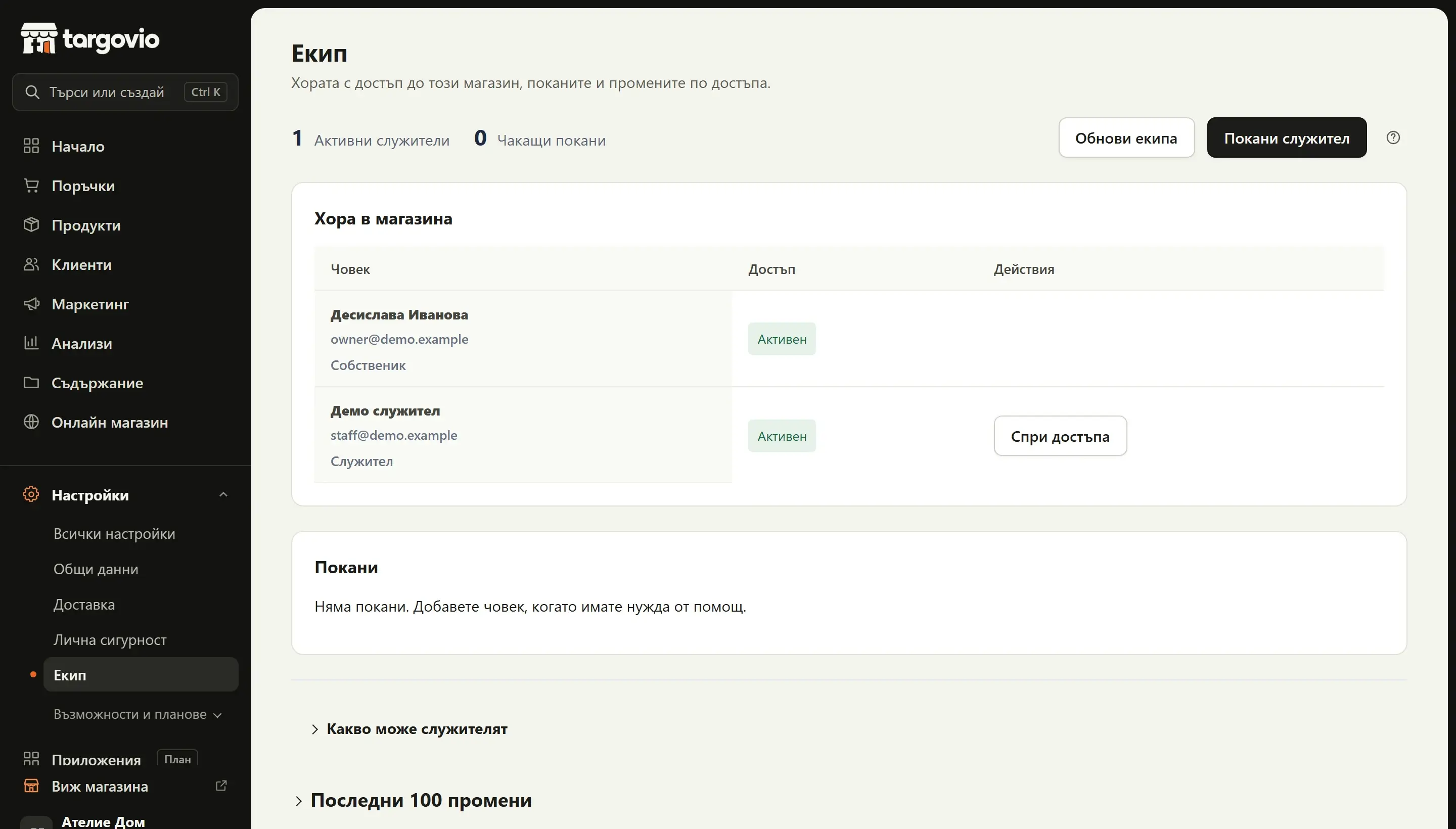The width and height of the screenshot is (1456, 829).
Task: Click Десислава Иванова name
Action: [399, 314]
